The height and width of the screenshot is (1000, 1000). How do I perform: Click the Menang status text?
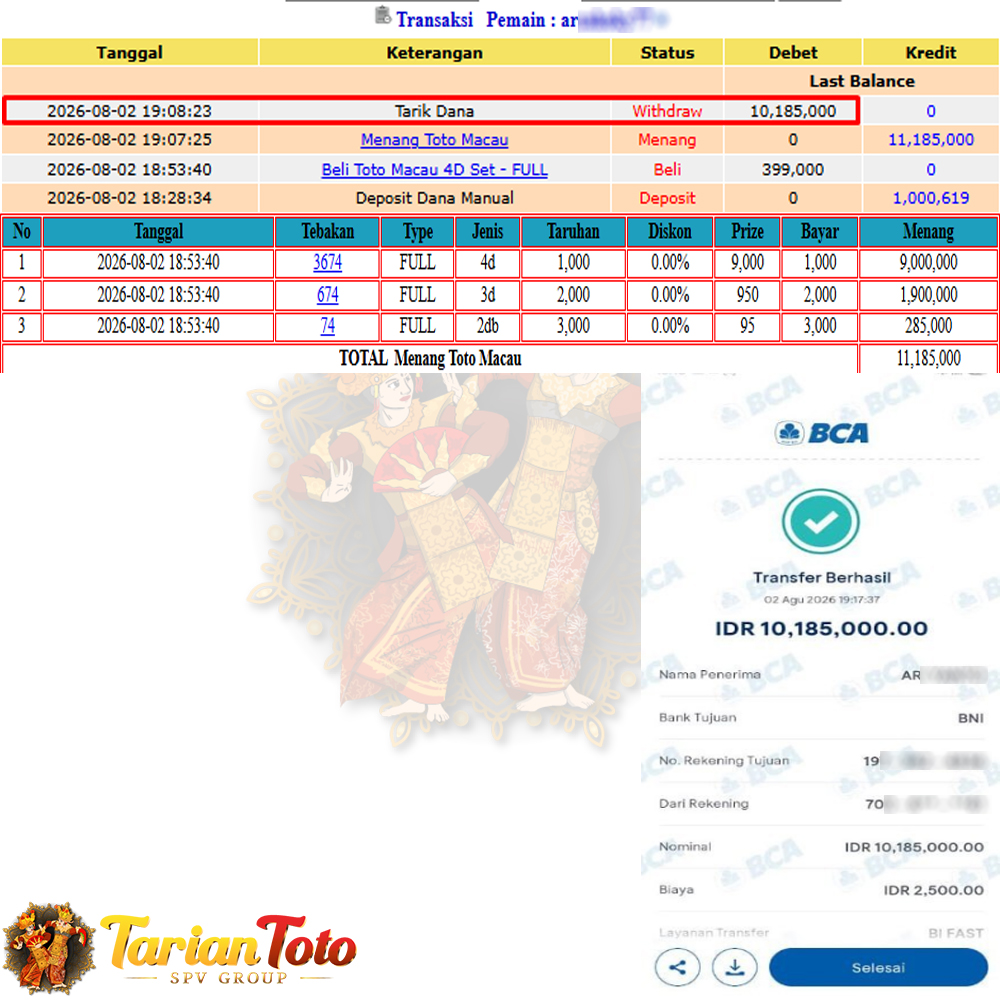(x=667, y=140)
